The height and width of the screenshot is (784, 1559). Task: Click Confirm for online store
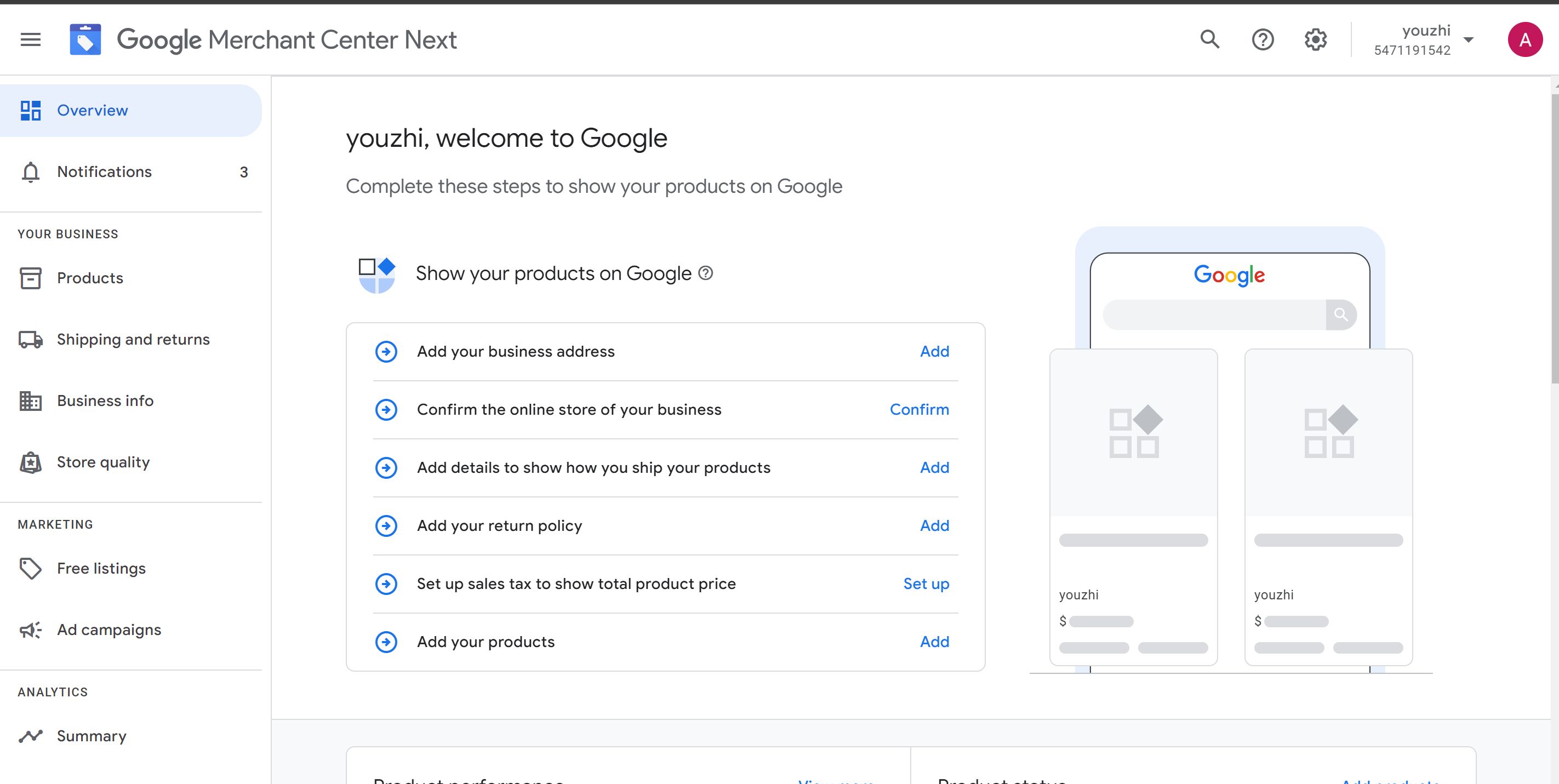920,410
